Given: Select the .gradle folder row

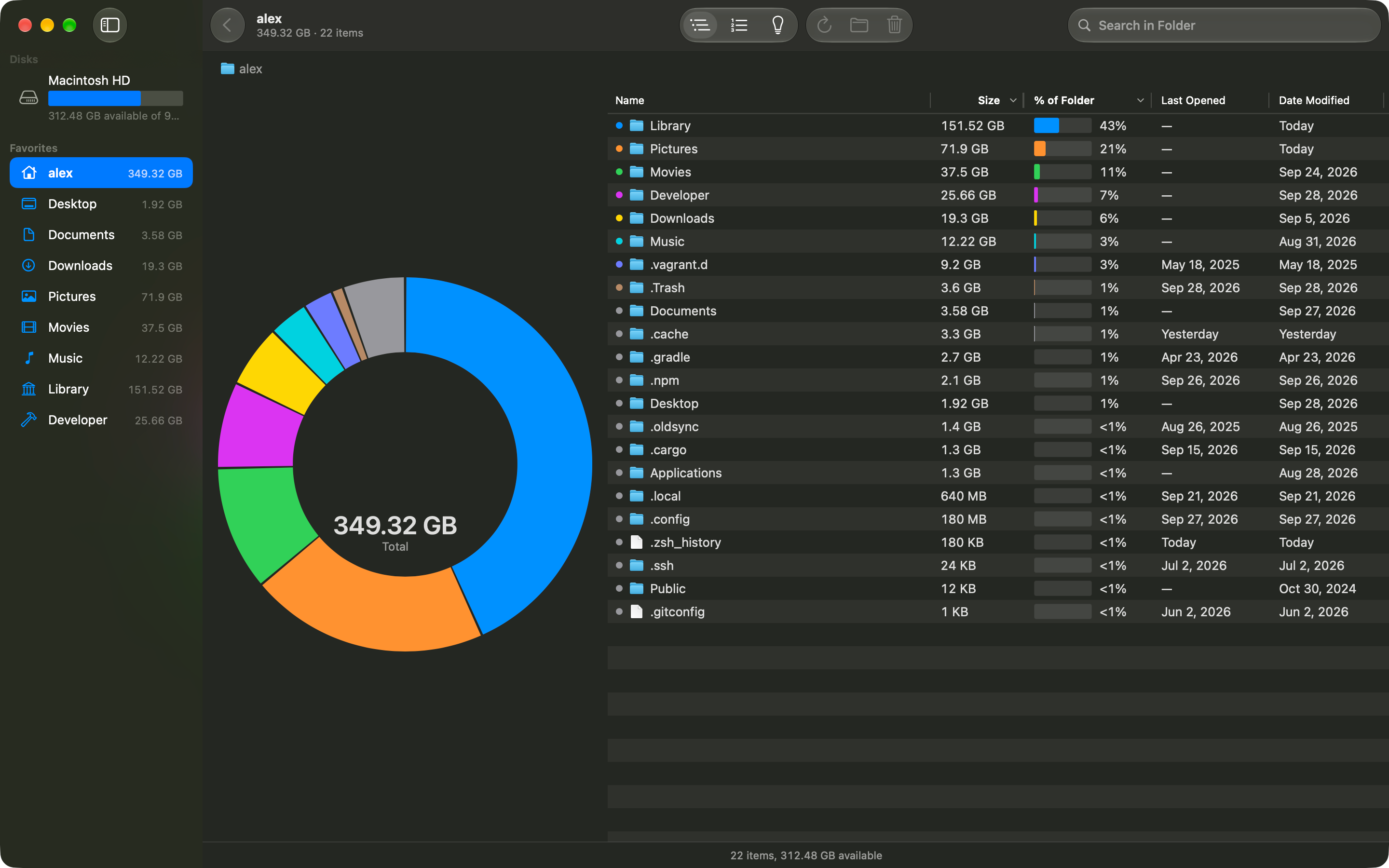Looking at the screenshot, I should tap(997, 357).
